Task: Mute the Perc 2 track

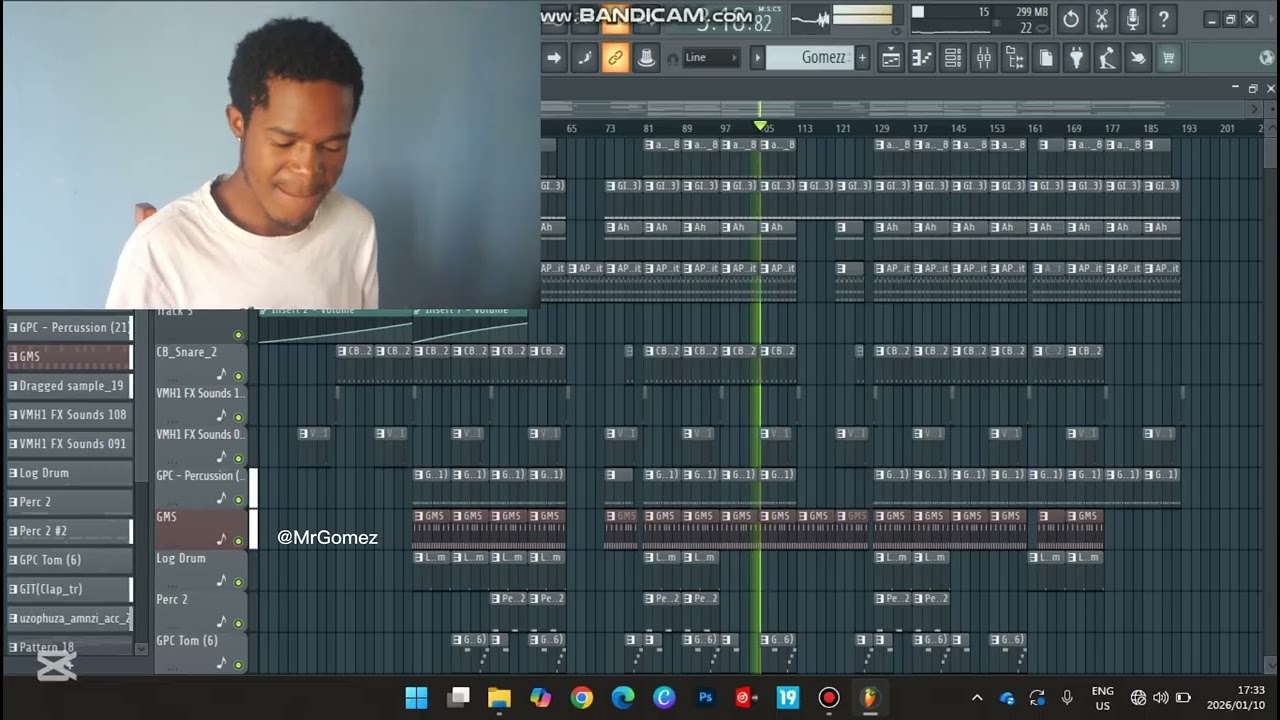Action: pos(238,623)
